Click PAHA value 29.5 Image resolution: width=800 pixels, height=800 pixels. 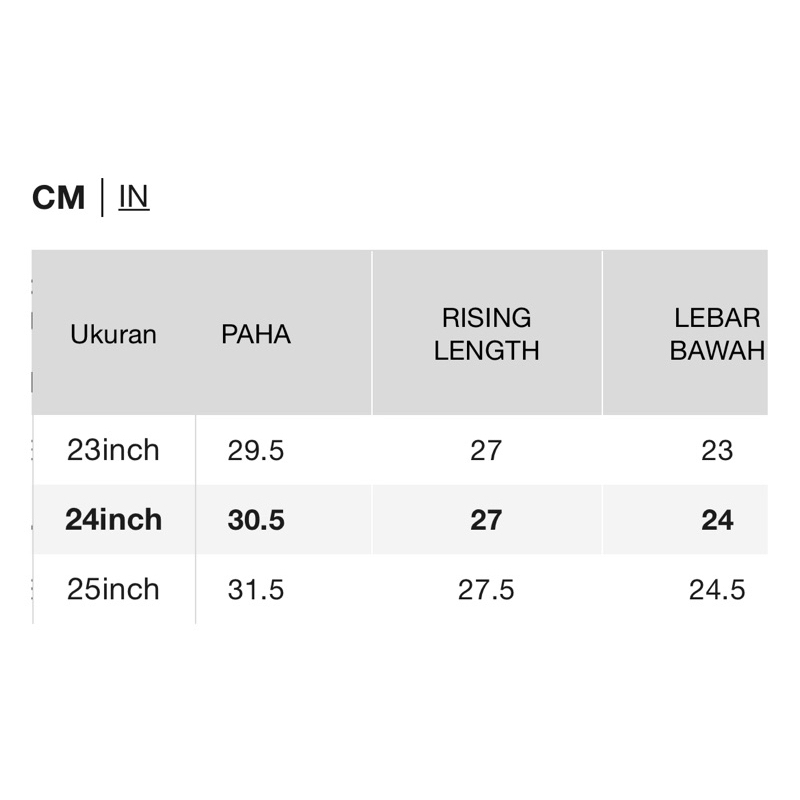[256, 451]
